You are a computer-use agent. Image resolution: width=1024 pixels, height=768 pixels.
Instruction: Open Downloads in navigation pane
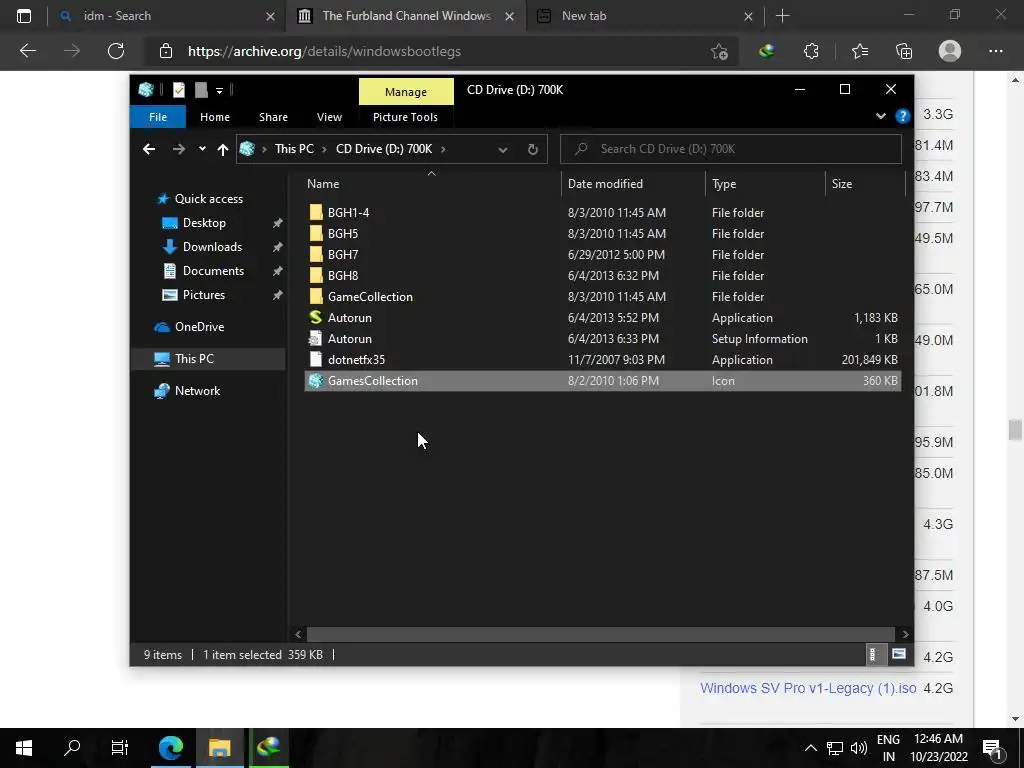pos(212,247)
